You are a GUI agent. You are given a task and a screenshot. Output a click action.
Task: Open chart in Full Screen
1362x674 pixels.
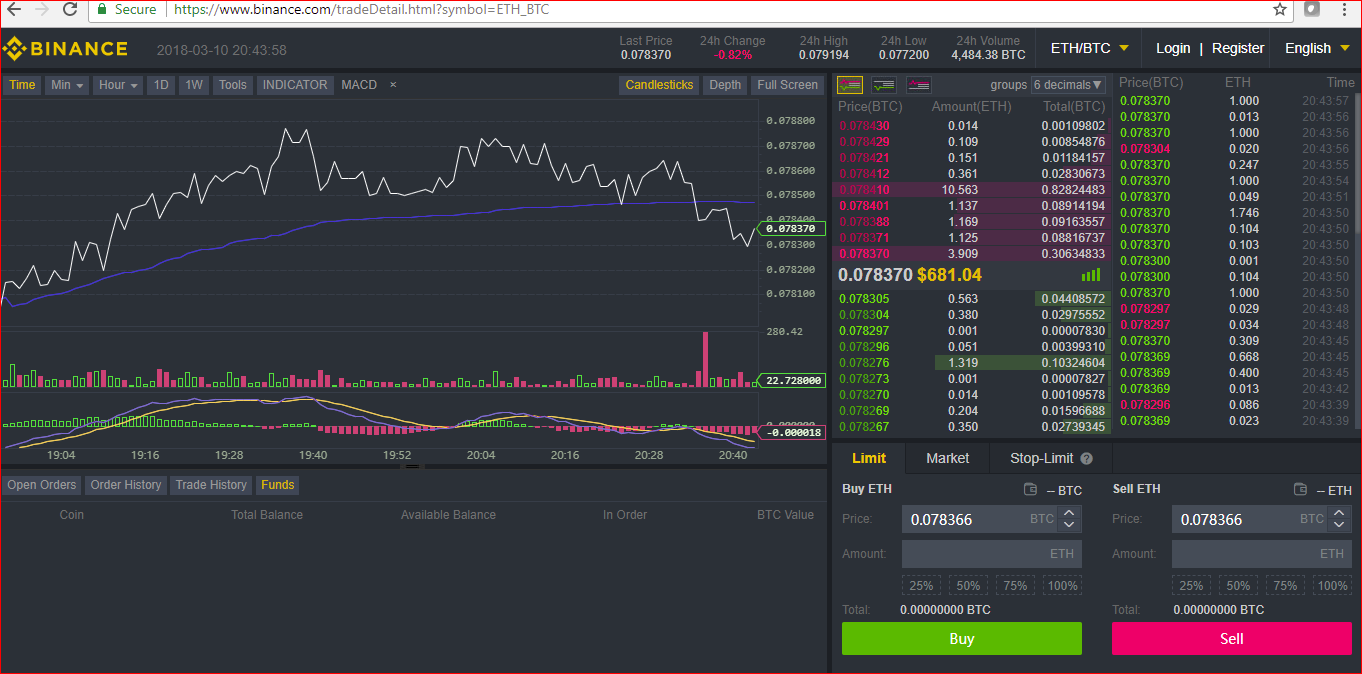(787, 85)
